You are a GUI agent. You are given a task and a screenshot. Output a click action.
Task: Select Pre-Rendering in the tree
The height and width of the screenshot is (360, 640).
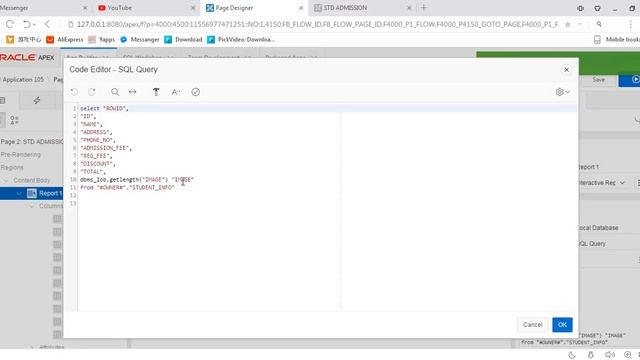pyautogui.click(x=21, y=155)
